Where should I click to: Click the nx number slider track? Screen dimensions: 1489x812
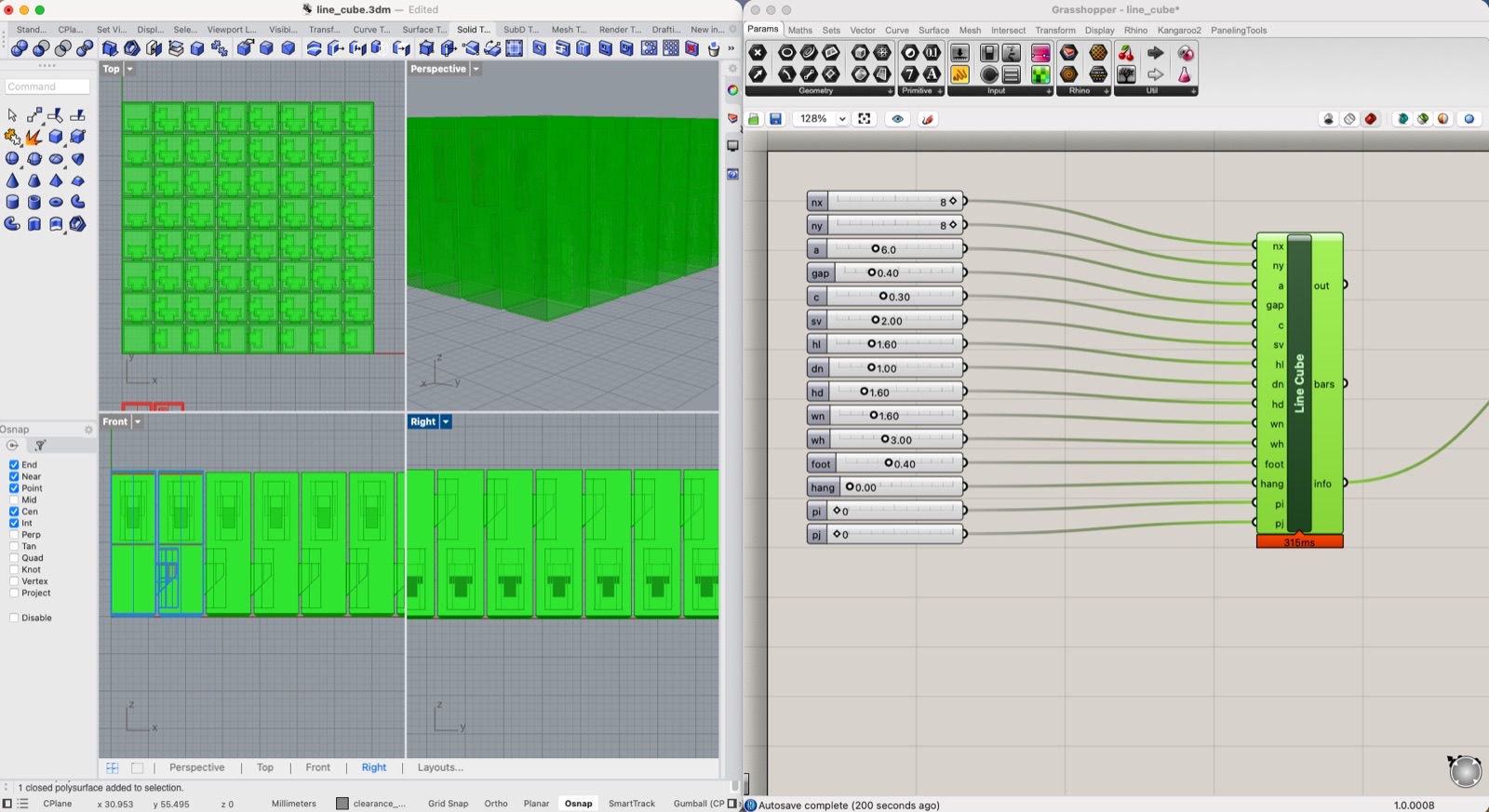(x=894, y=201)
